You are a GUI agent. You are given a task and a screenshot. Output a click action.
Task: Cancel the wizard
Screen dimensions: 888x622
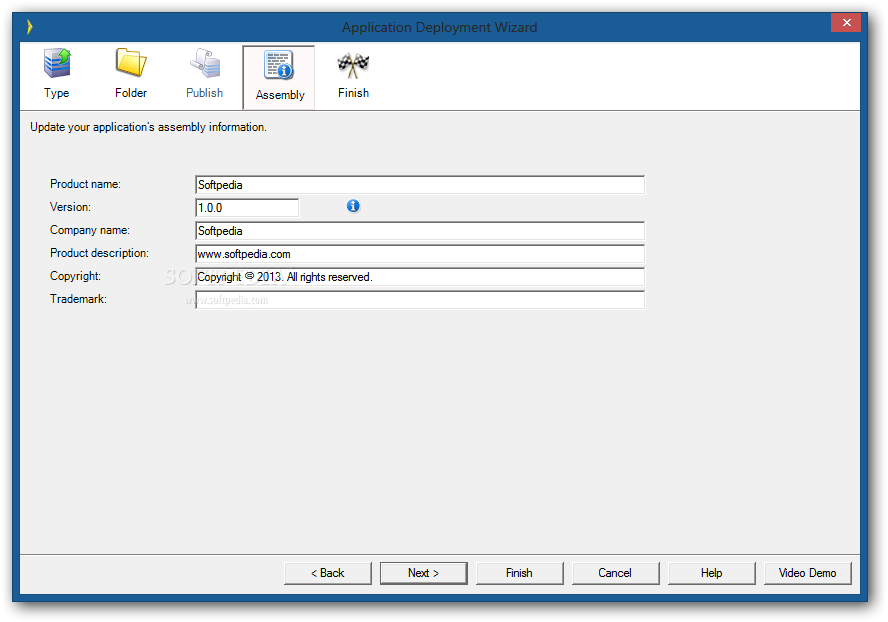click(616, 573)
